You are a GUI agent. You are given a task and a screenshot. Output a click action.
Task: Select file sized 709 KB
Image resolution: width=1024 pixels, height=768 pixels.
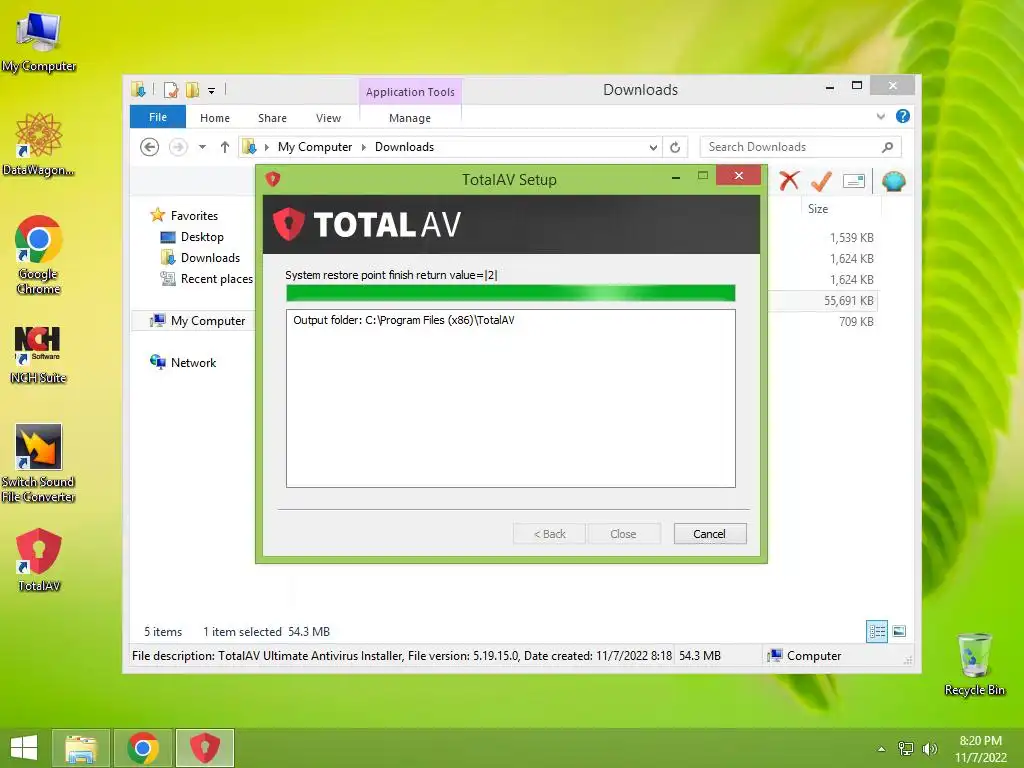coord(856,321)
